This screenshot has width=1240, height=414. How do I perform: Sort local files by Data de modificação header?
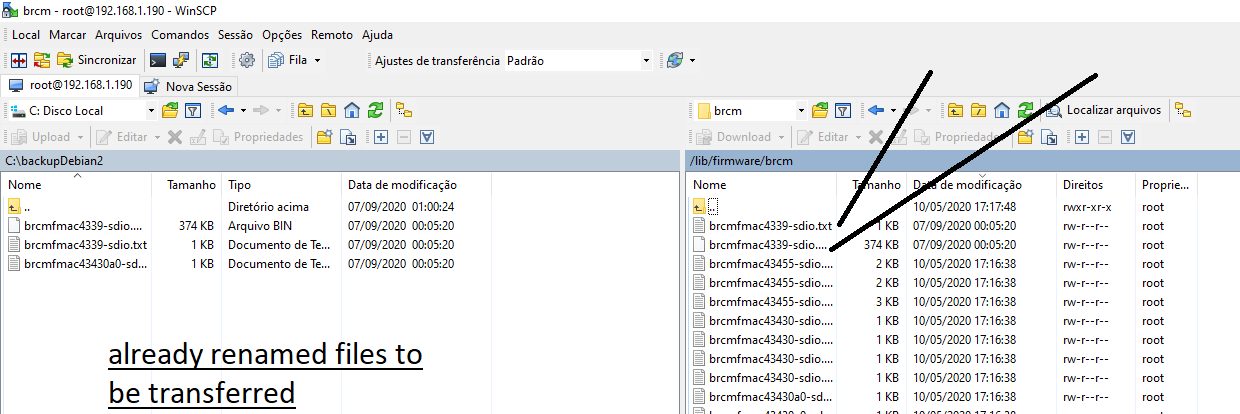402,185
